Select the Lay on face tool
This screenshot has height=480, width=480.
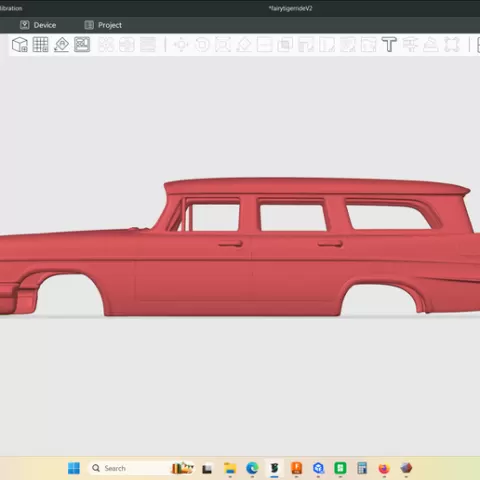pos(244,45)
